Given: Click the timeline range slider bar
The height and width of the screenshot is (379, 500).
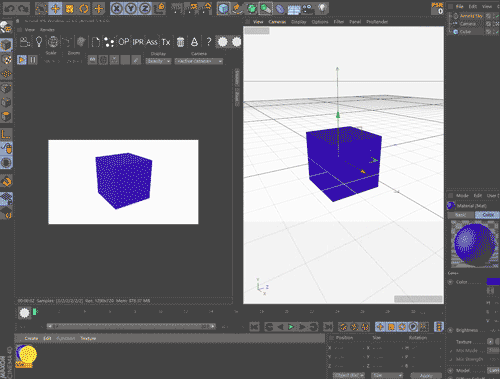Looking at the screenshot, I should tap(131, 326).
